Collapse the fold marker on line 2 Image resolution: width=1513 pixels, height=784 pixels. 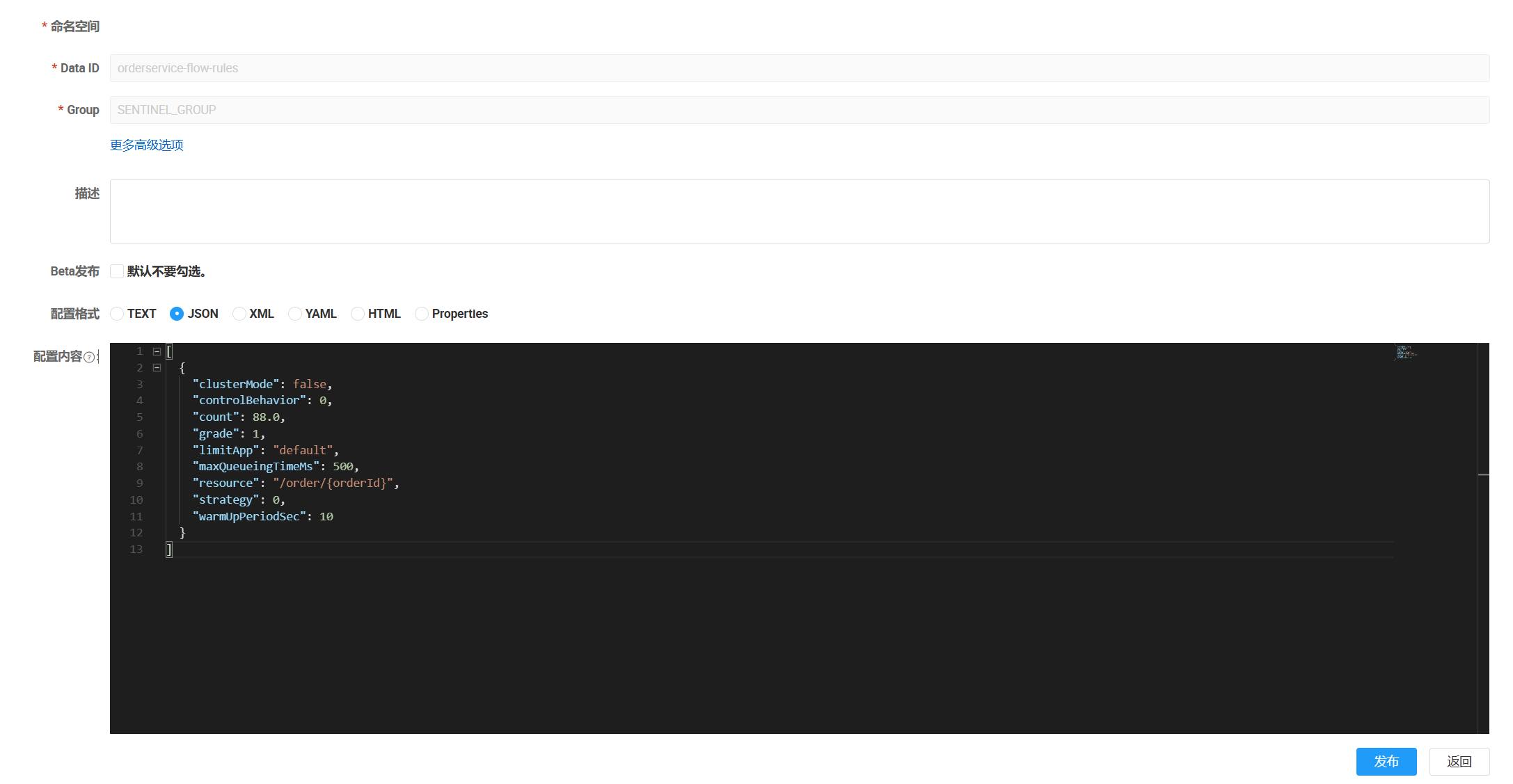pos(157,368)
